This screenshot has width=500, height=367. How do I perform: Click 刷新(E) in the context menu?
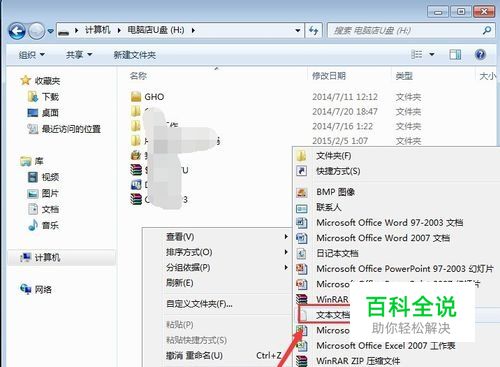click(217, 283)
